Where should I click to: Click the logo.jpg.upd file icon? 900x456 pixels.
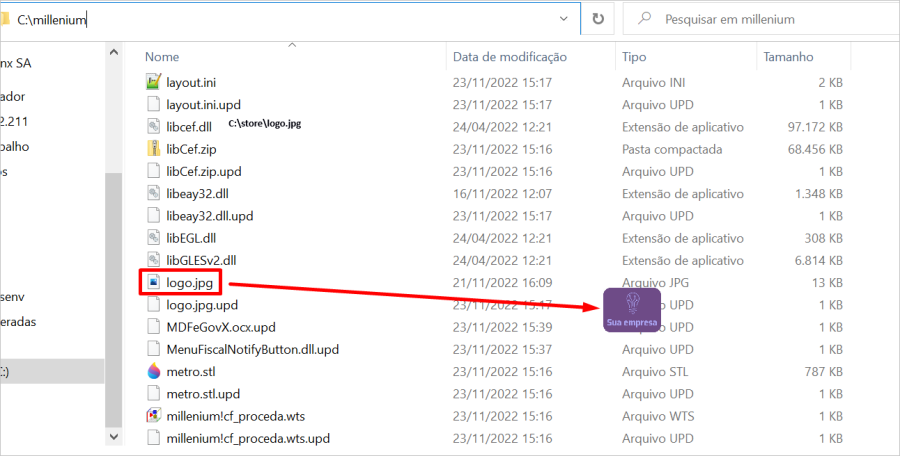153,304
